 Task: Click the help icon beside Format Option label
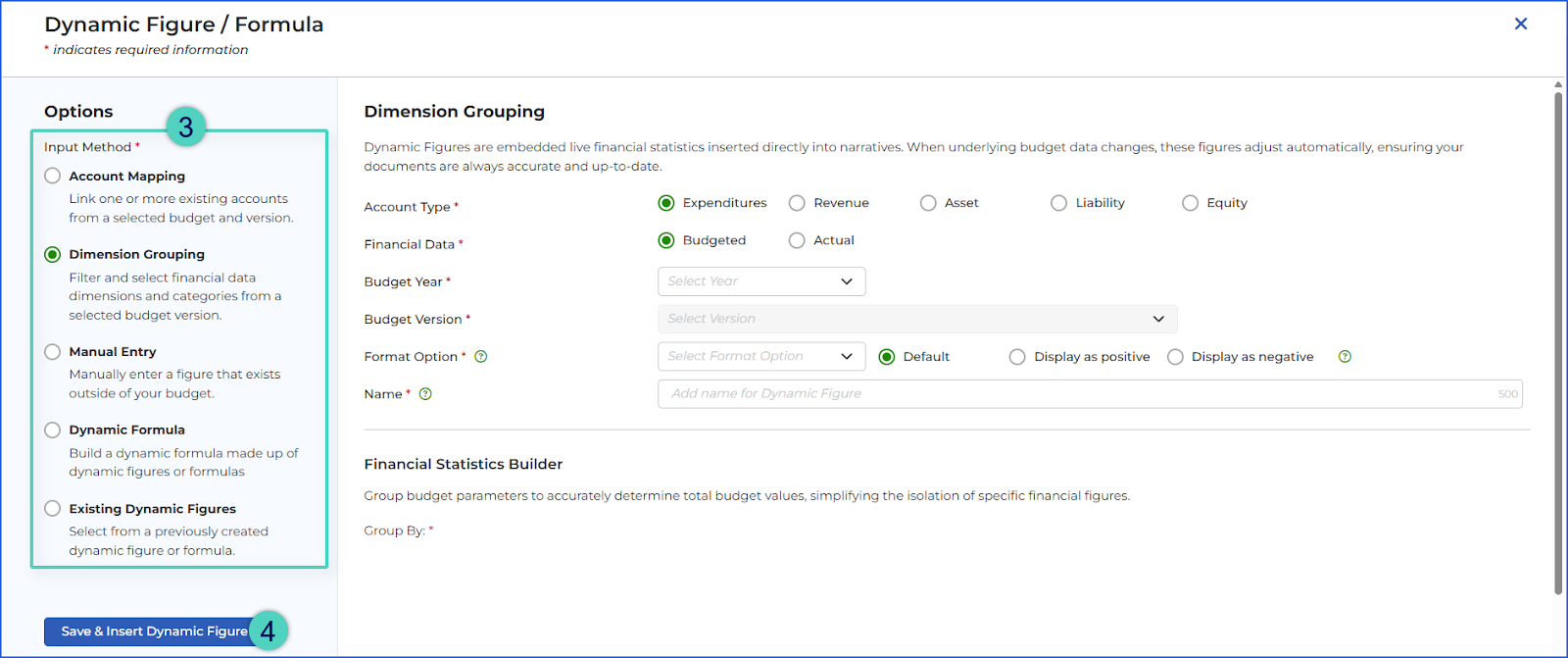[x=481, y=357]
